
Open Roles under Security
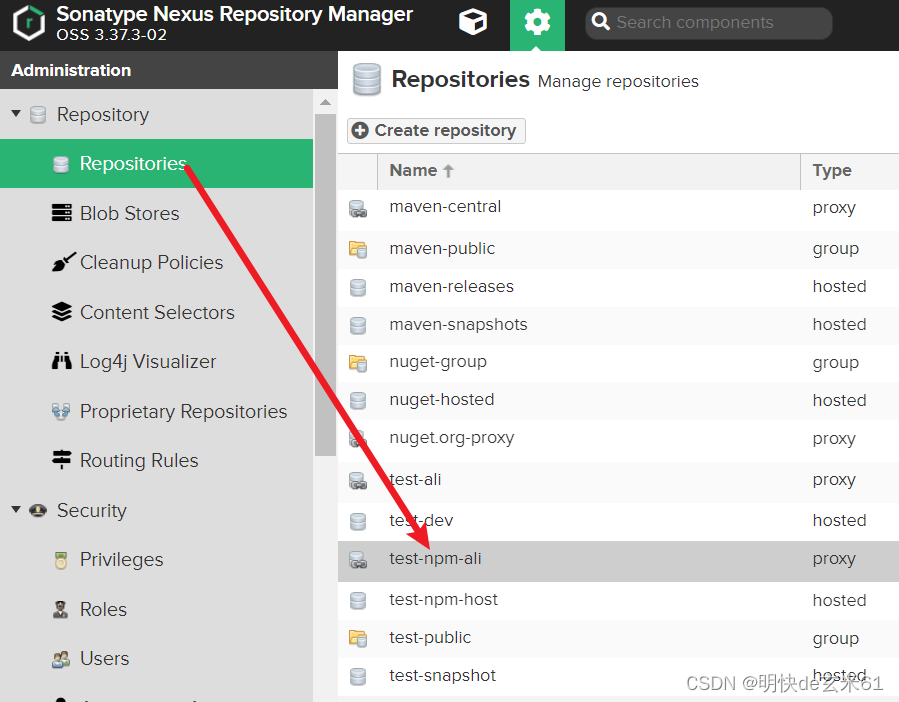[157, 609]
